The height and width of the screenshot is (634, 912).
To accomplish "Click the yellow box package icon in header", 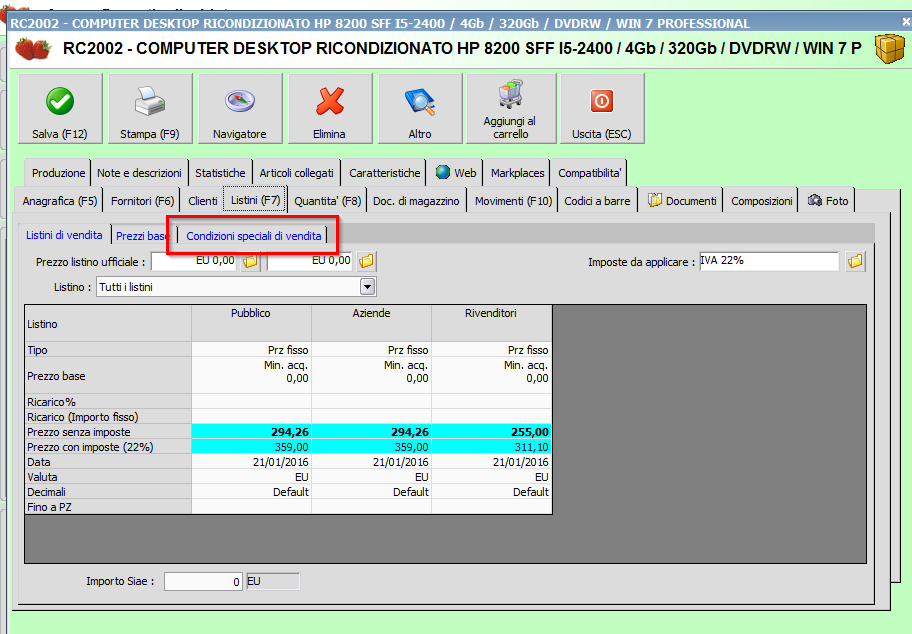I will point(889,48).
